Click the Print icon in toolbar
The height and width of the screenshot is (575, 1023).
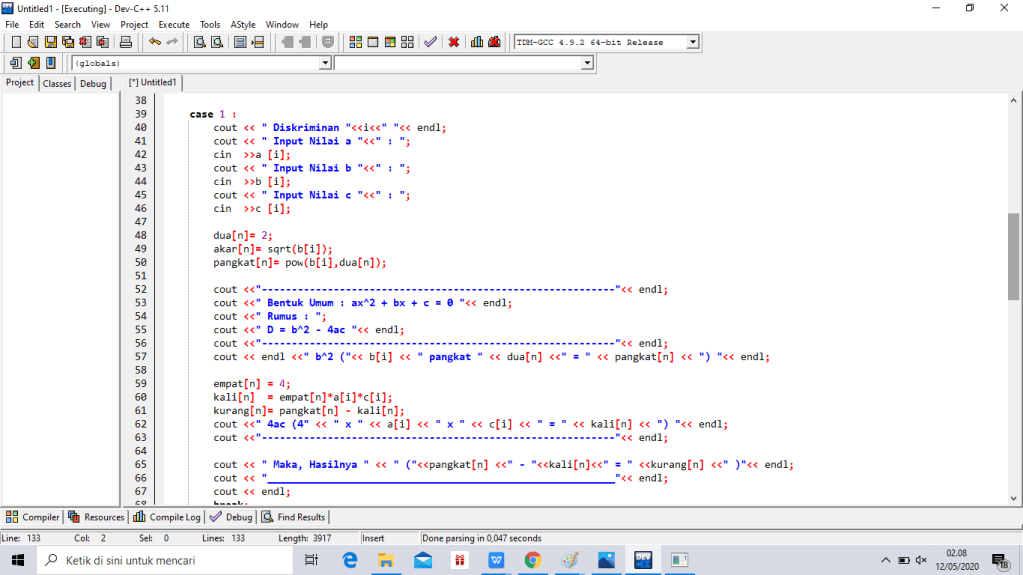[126, 42]
